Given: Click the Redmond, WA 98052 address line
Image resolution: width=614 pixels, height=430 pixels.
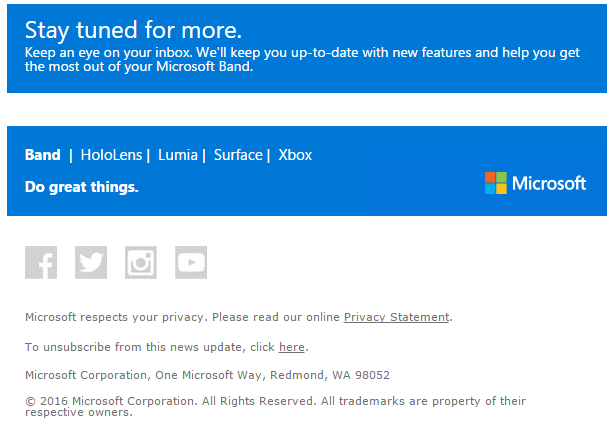Looking at the screenshot, I should (x=207, y=375).
